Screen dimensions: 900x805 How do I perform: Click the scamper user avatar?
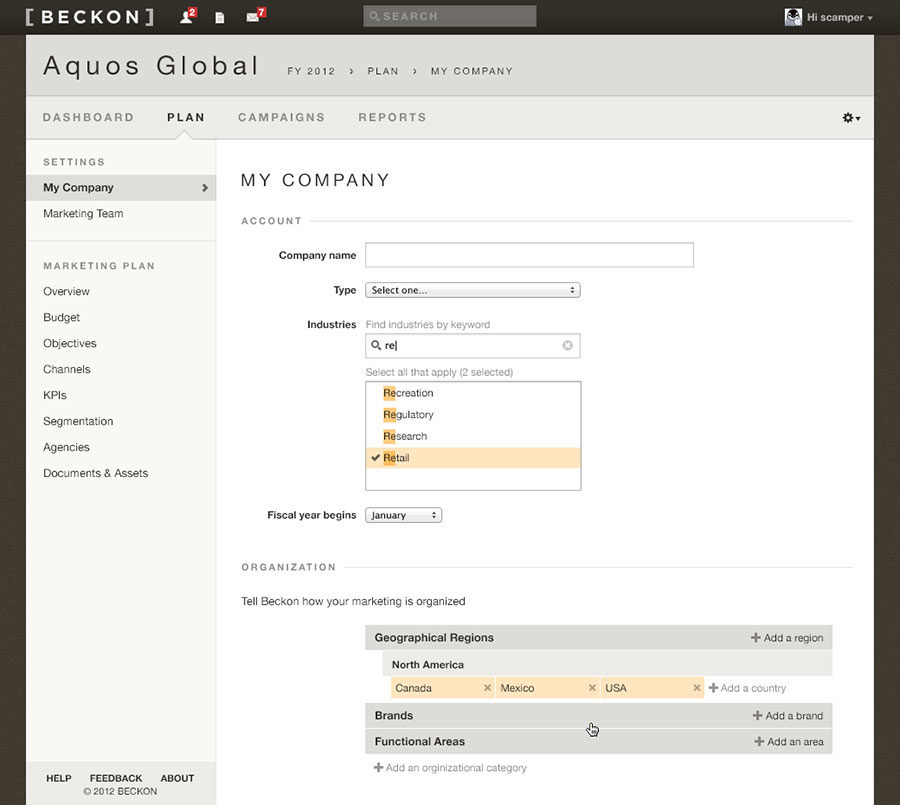[x=793, y=17]
